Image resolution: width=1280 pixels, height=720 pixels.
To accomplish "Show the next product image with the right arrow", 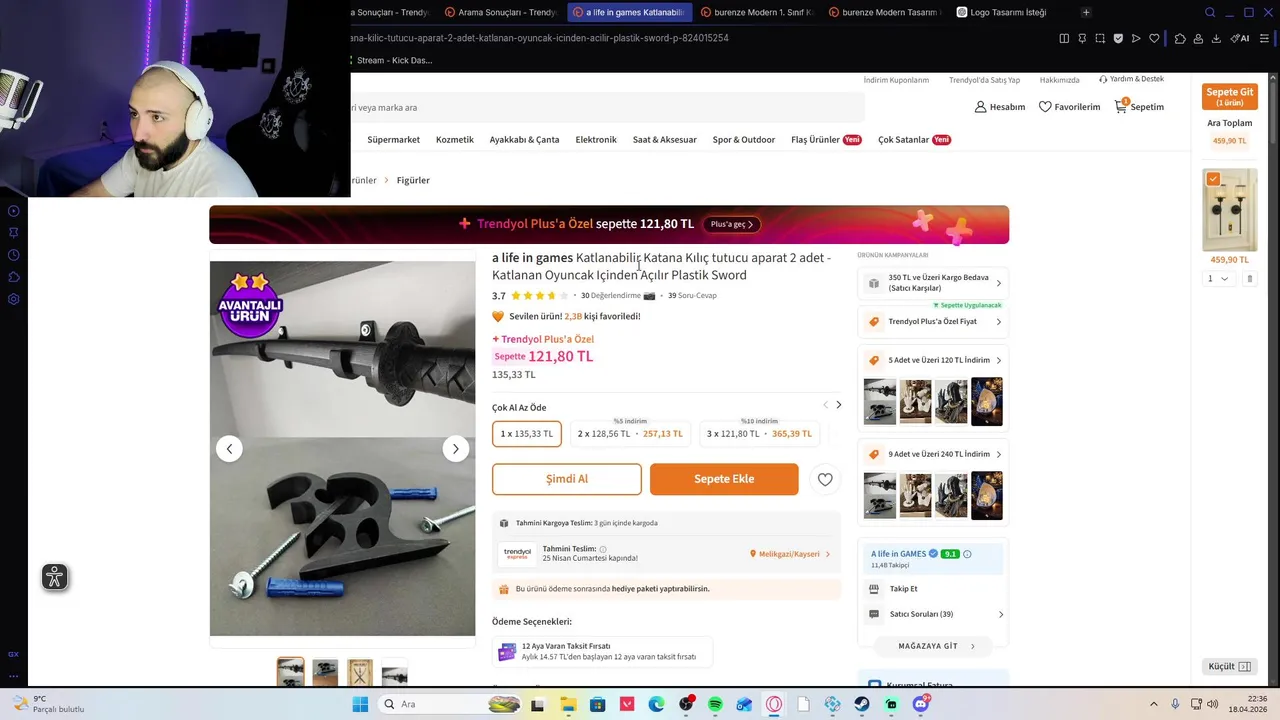I will 456,449.
